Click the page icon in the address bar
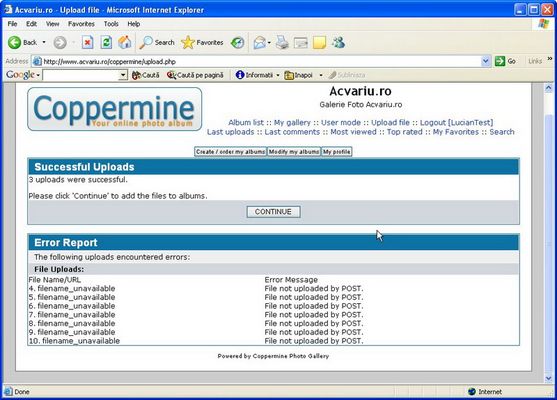This screenshot has height=400, width=557. [37, 61]
